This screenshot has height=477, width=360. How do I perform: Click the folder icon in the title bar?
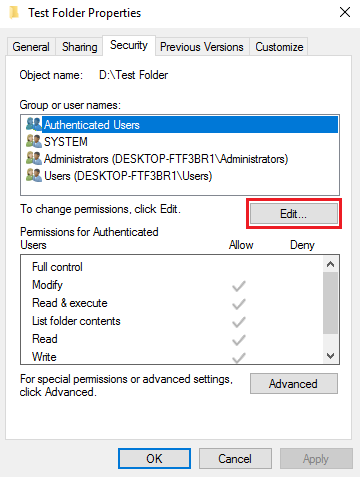click(x=14, y=13)
